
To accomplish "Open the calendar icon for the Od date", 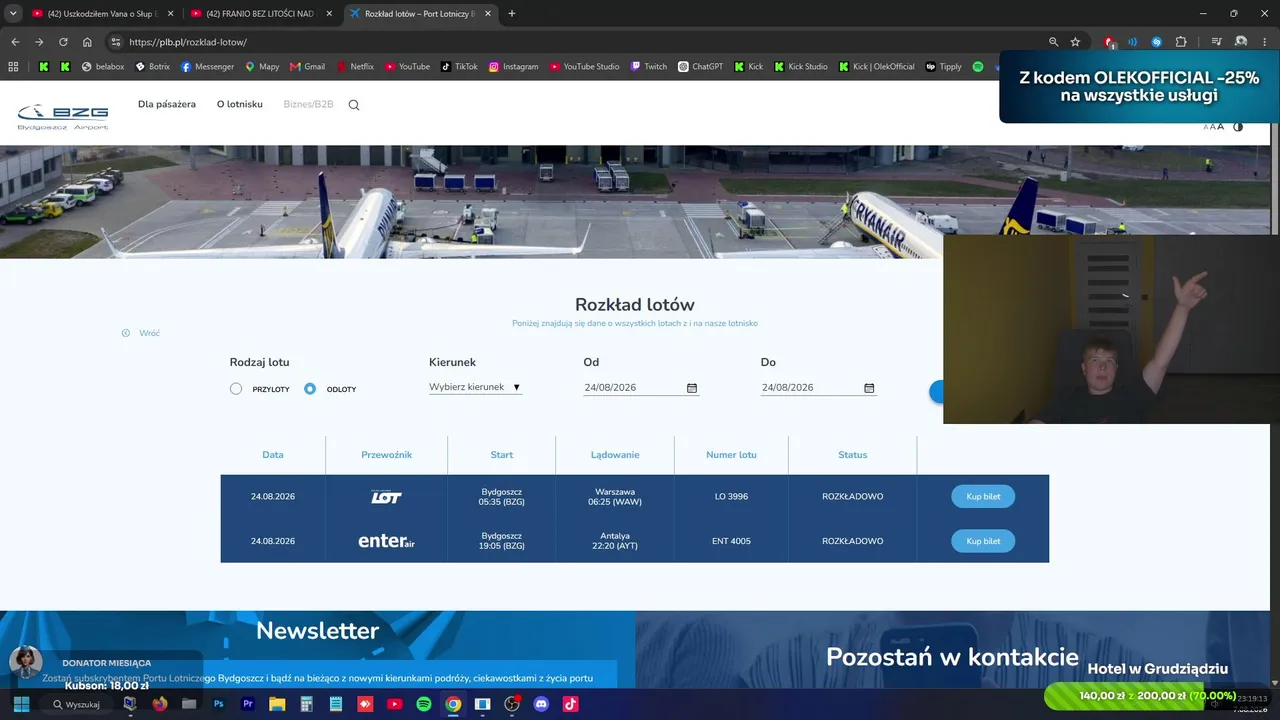I will pos(692,388).
